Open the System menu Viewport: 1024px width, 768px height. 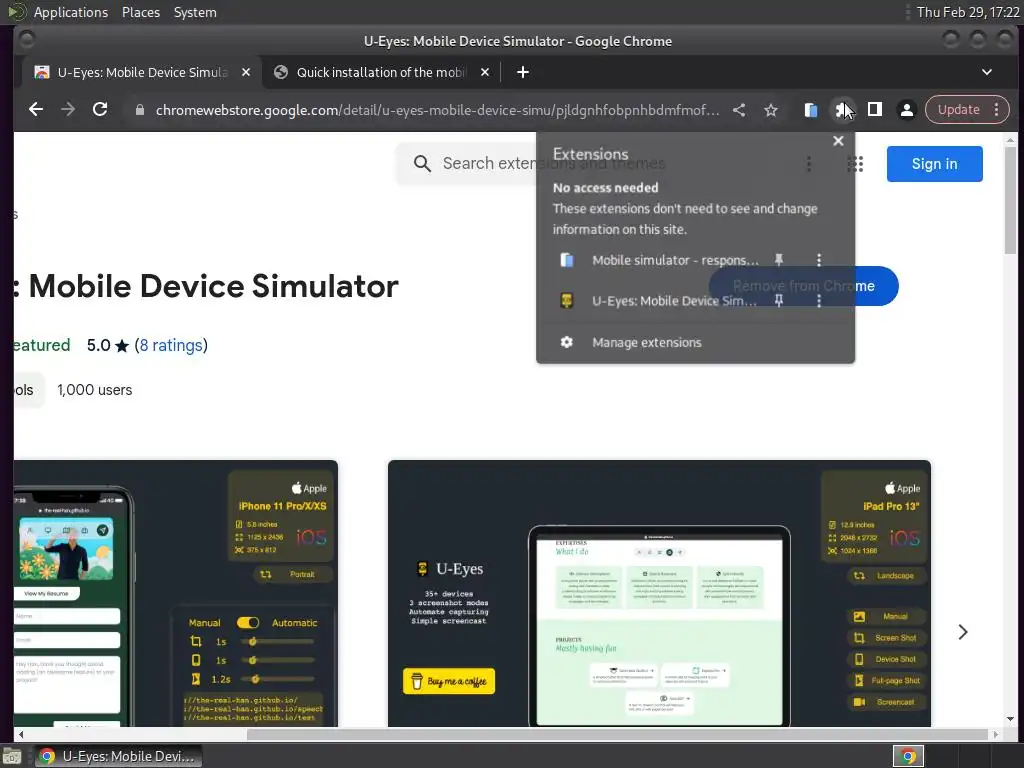pyautogui.click(x=195, y=12)
